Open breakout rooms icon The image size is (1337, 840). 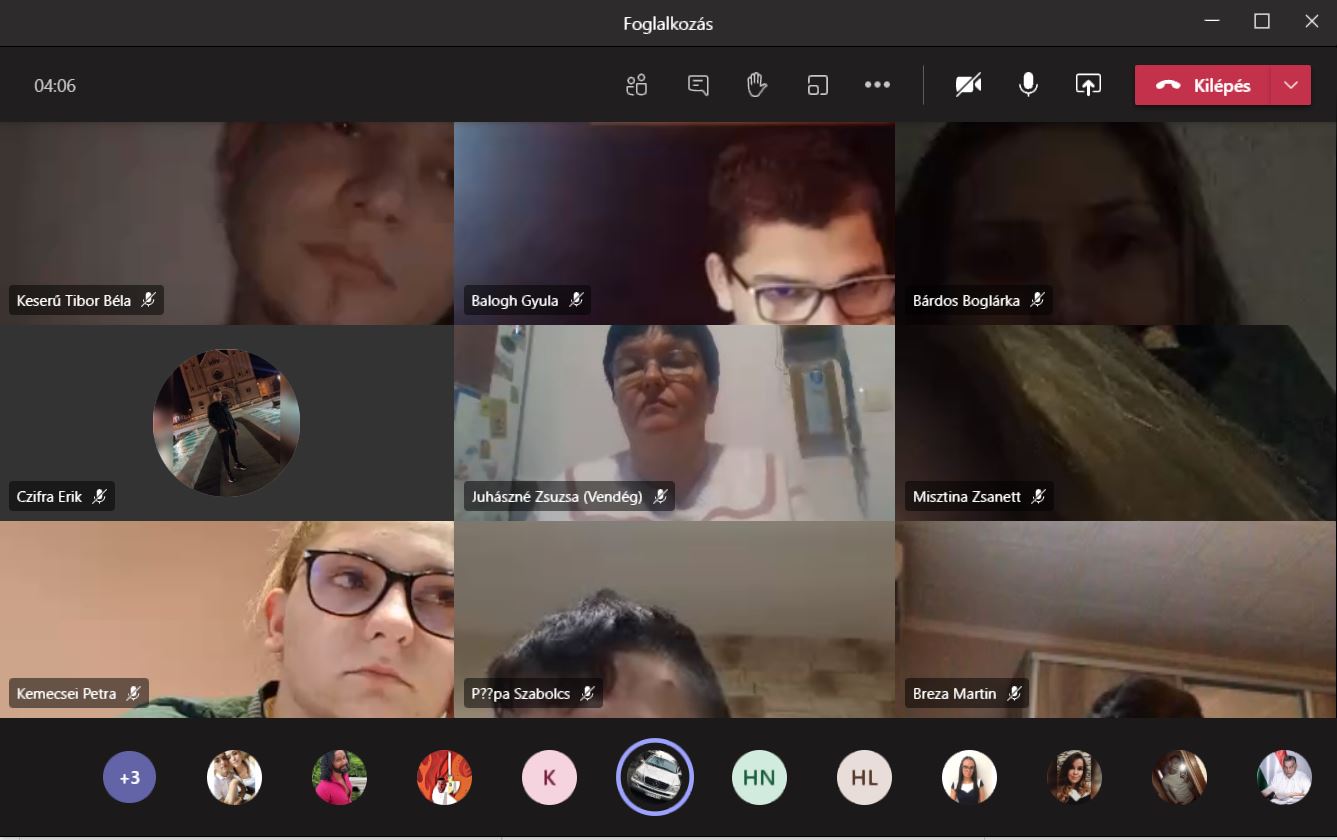[x=818, y=85]
